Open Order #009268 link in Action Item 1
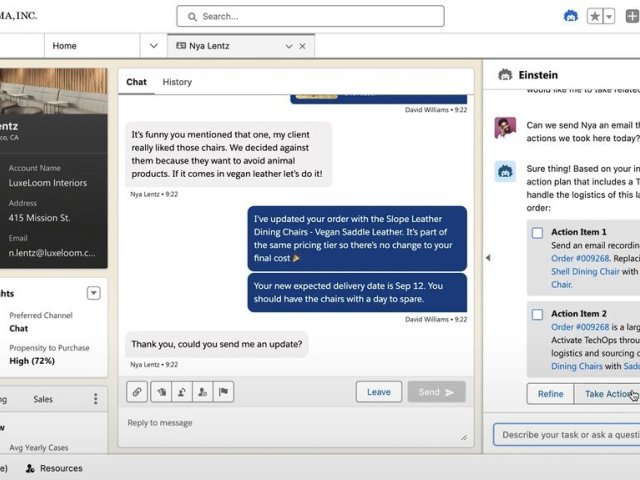 [x=580, y=258]
